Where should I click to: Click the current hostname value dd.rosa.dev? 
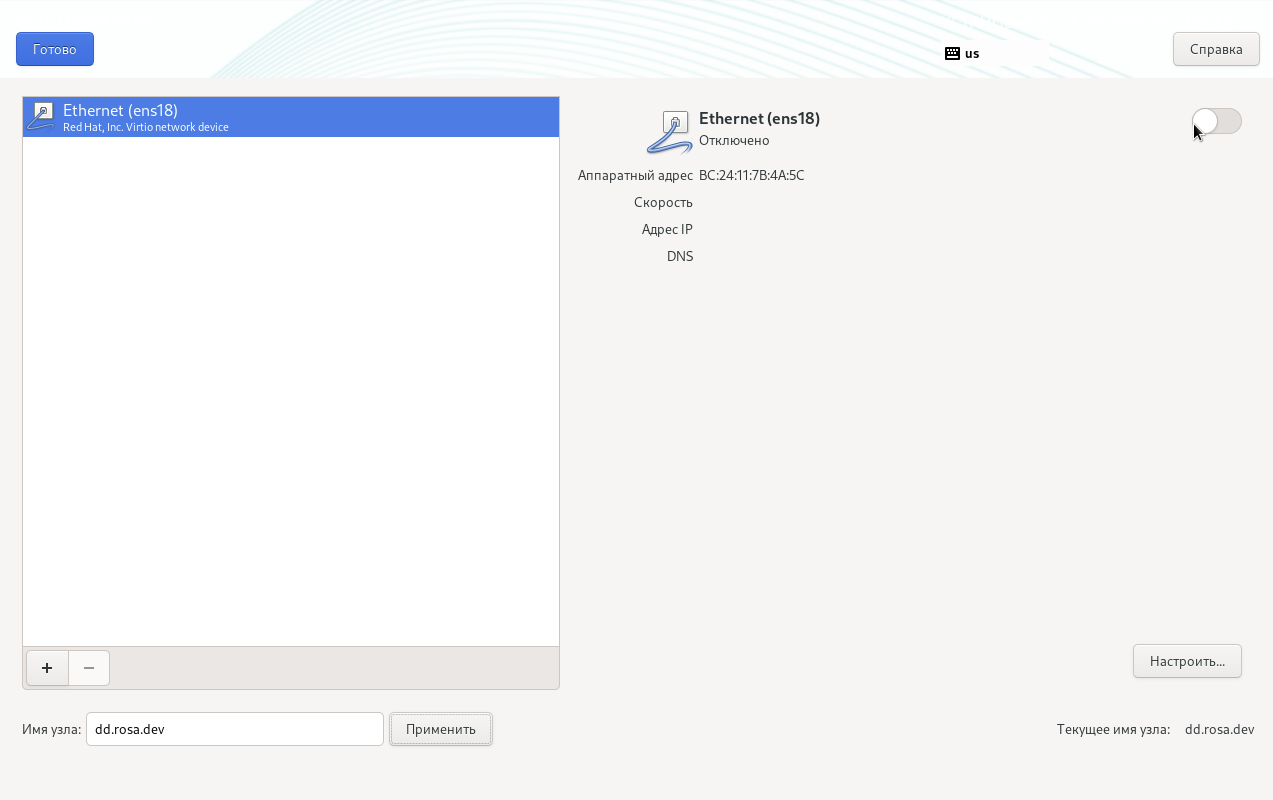[1218, 729]
